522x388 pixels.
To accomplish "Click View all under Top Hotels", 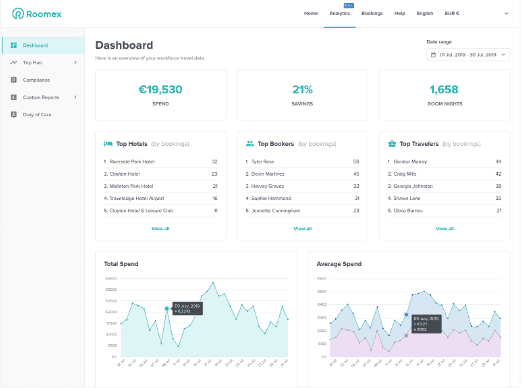I will coord(160,228).
